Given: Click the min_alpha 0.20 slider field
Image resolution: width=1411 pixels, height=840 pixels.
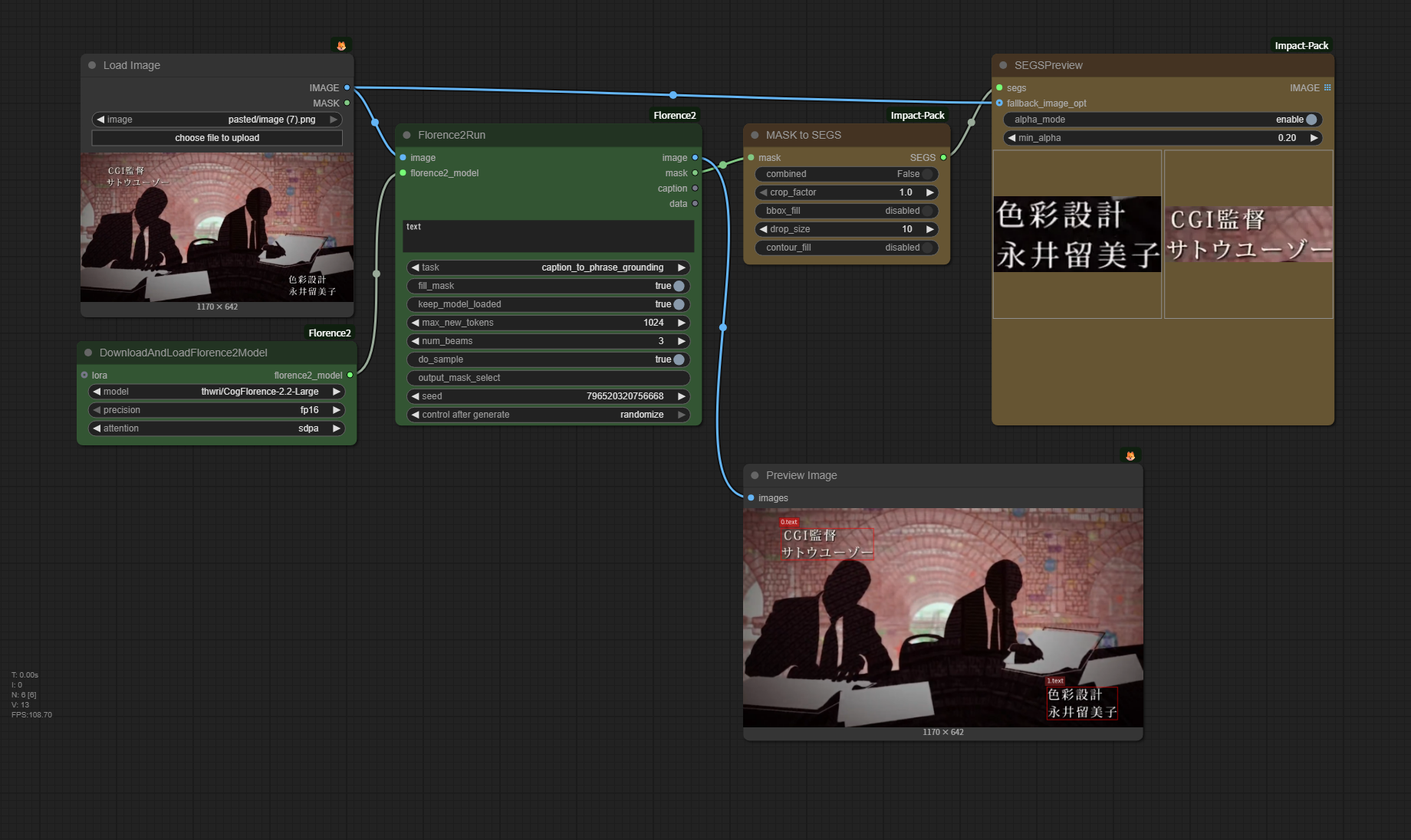Looking at the screenshot, I should [x=1163, y=138].
